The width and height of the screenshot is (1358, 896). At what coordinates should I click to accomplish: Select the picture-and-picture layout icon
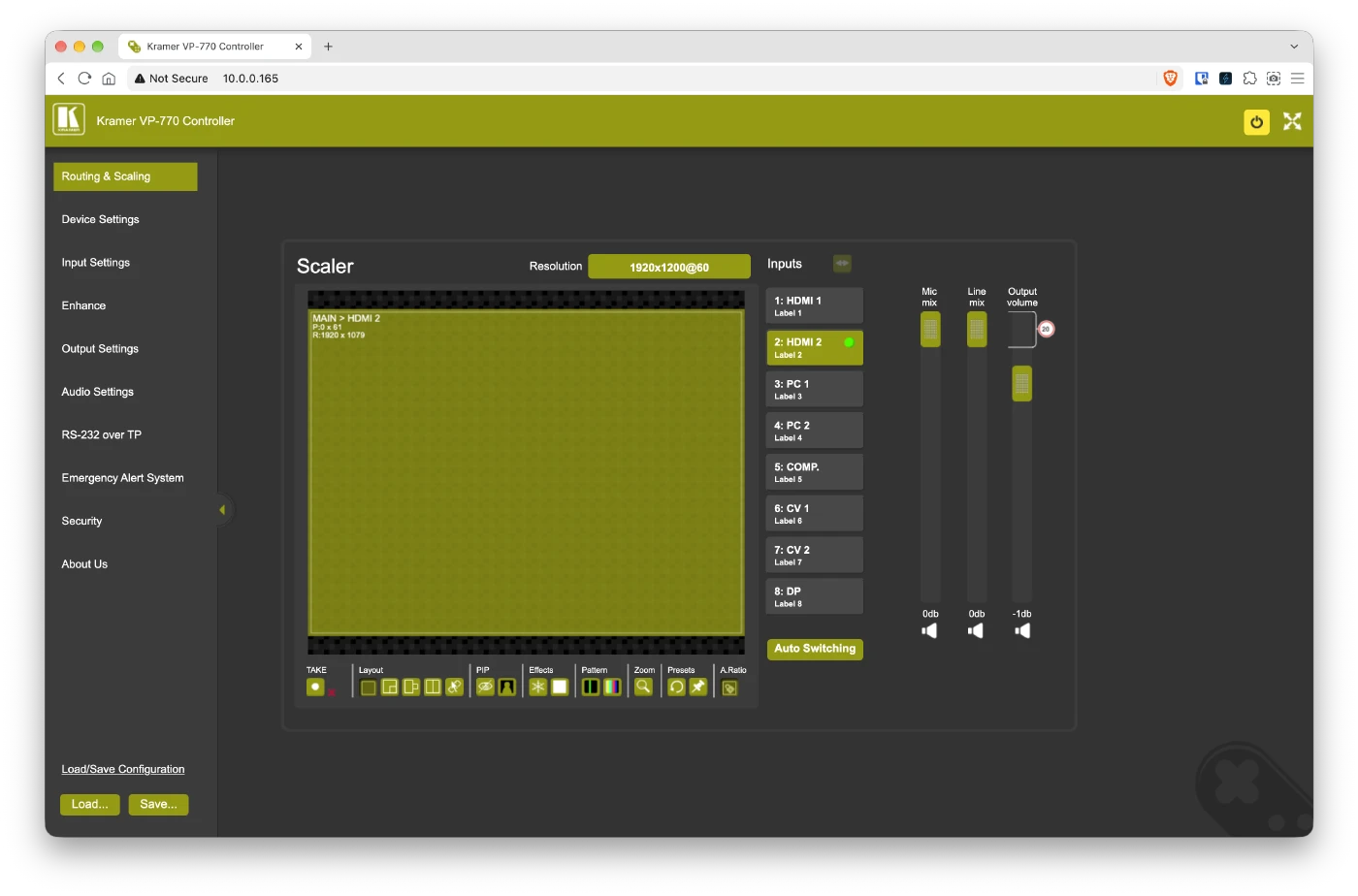tap(411, 688)
